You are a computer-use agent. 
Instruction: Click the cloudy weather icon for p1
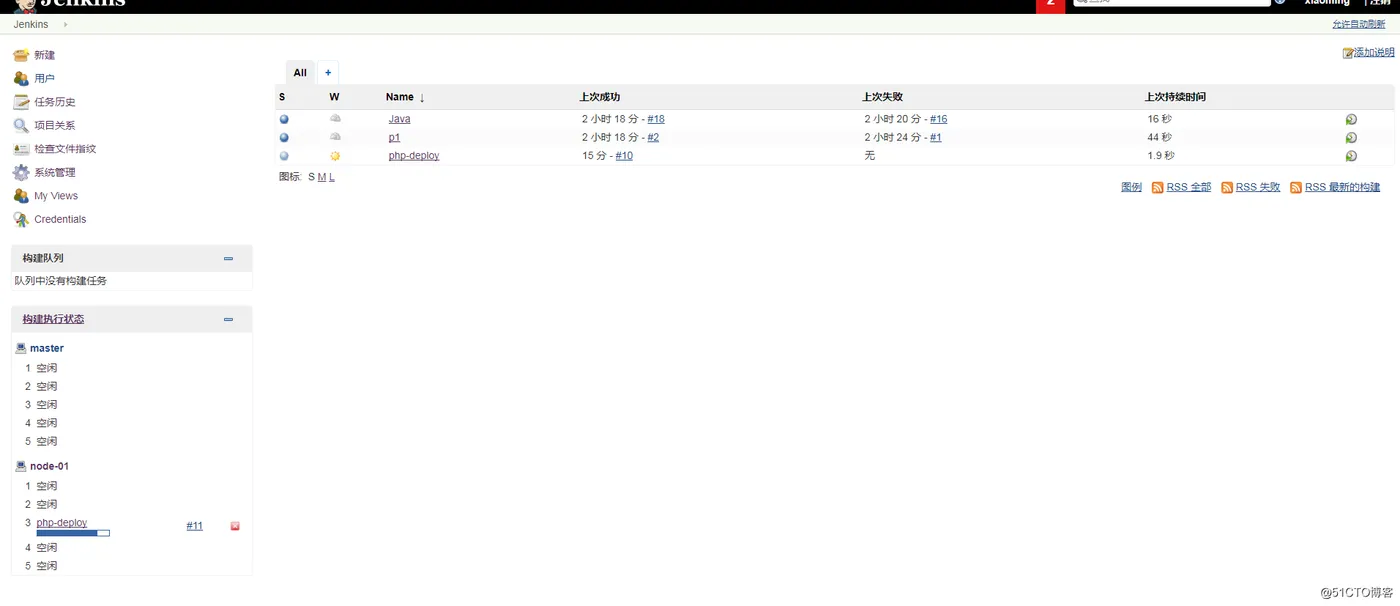[335, 137]
